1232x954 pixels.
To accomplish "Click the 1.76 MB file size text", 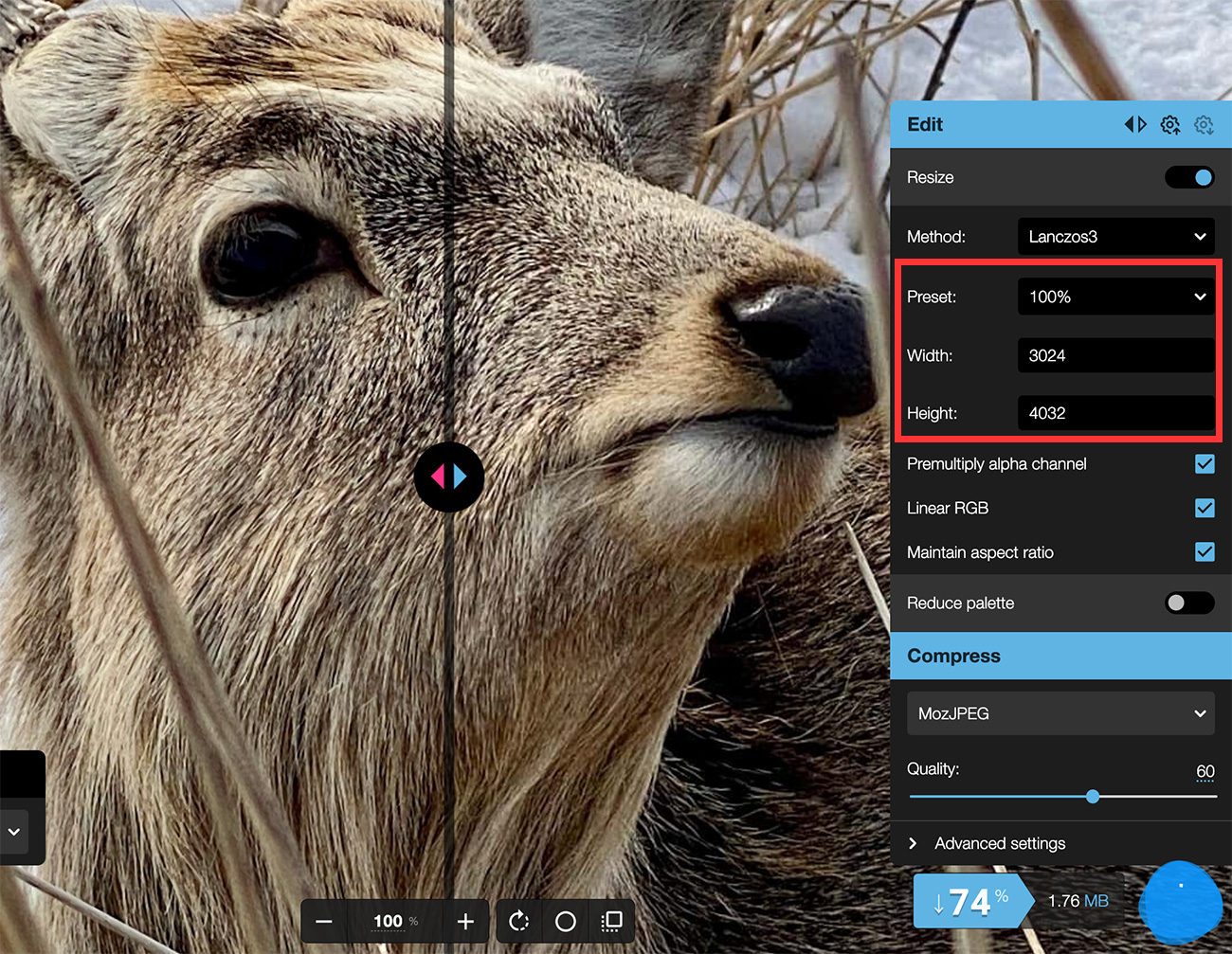I will (1078, 901).
